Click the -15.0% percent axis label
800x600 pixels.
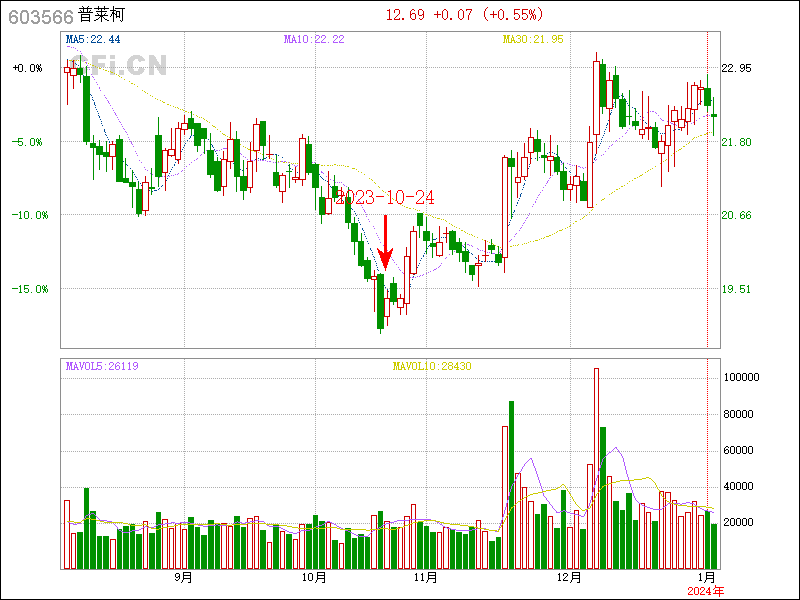pos(28,289)
